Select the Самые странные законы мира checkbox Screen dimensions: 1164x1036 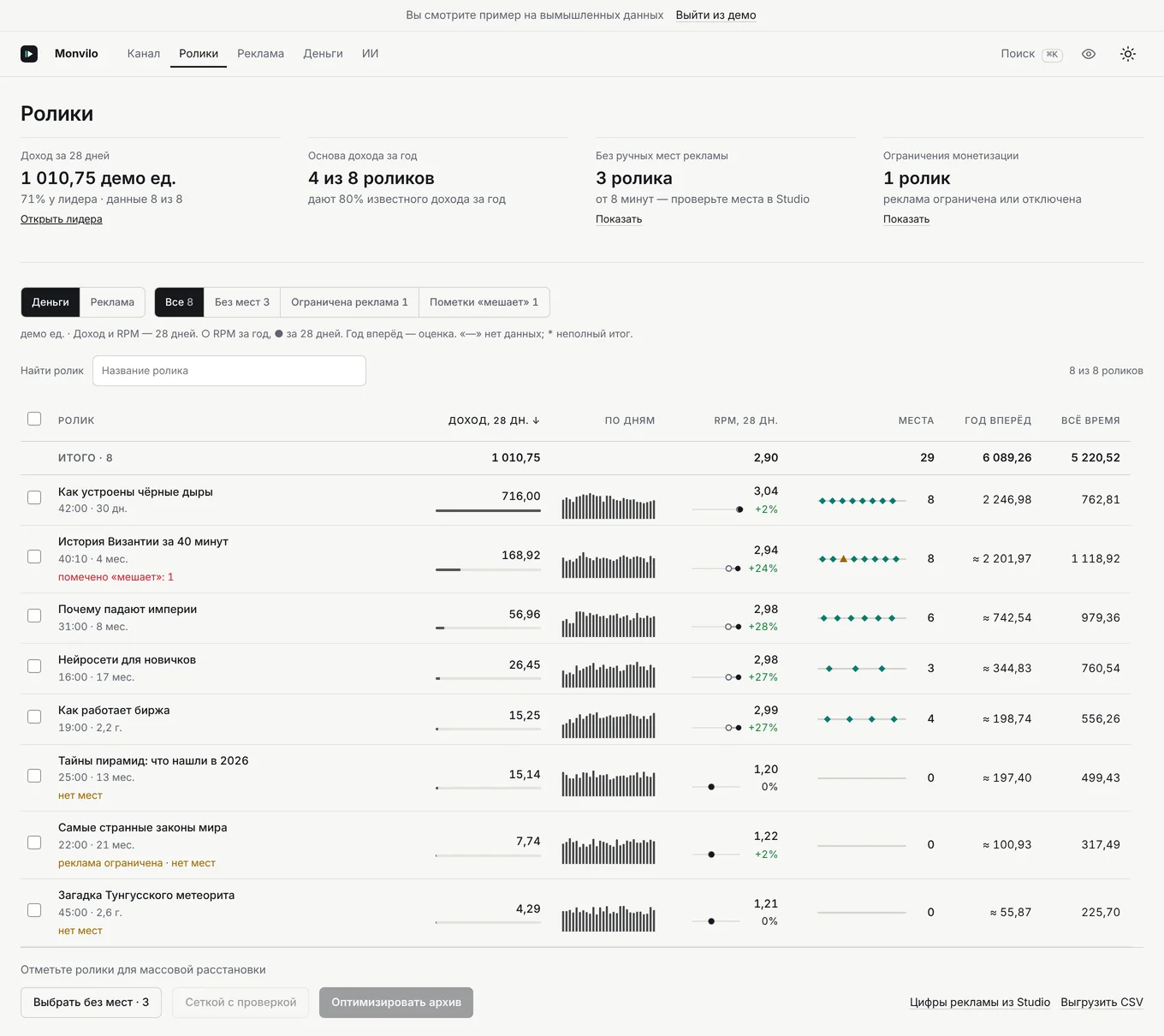(34, 842)
